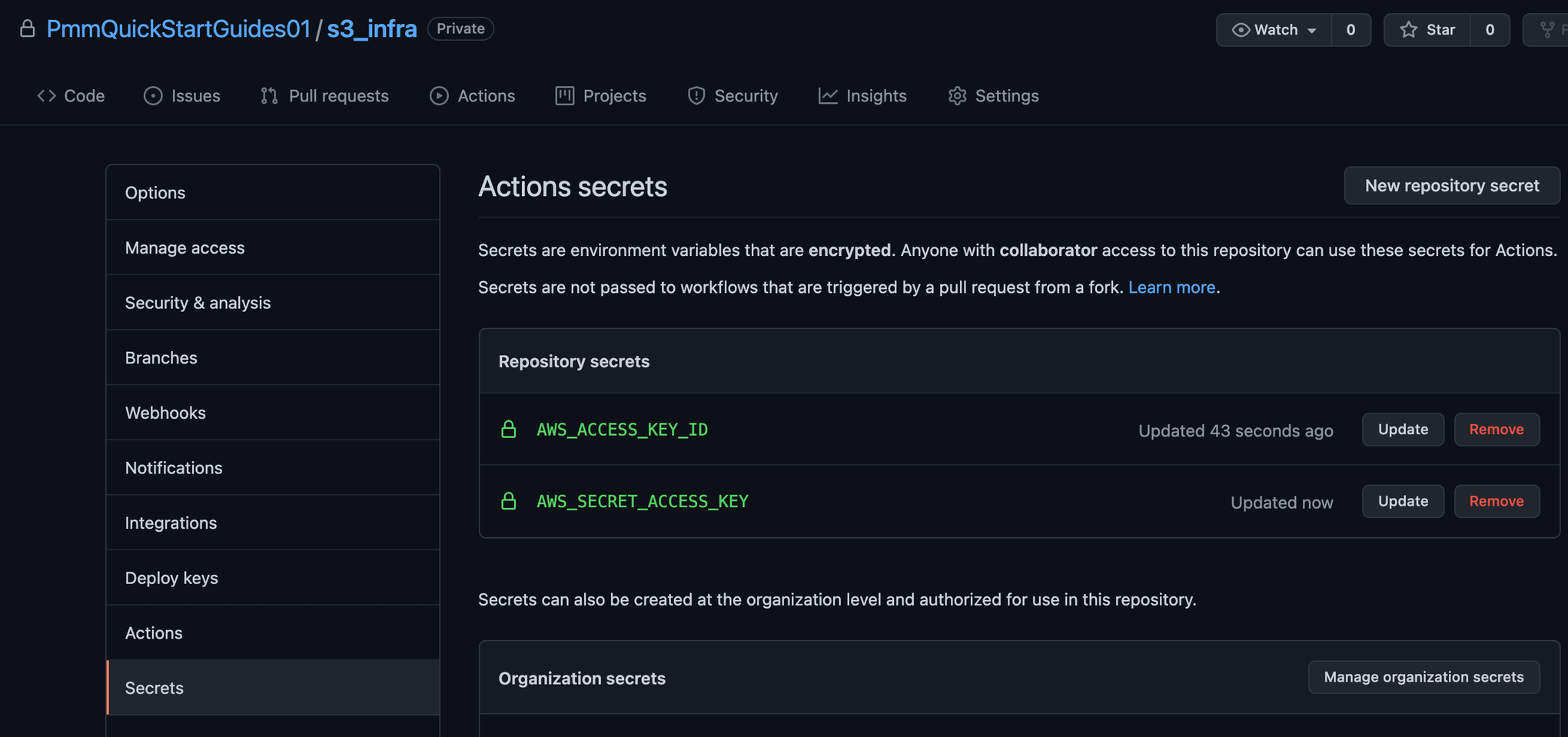Viewport: 1568px width, 737px height.
Task: Open PmmQuickStartGuides01 owner link
Action: tap(178, 29)
